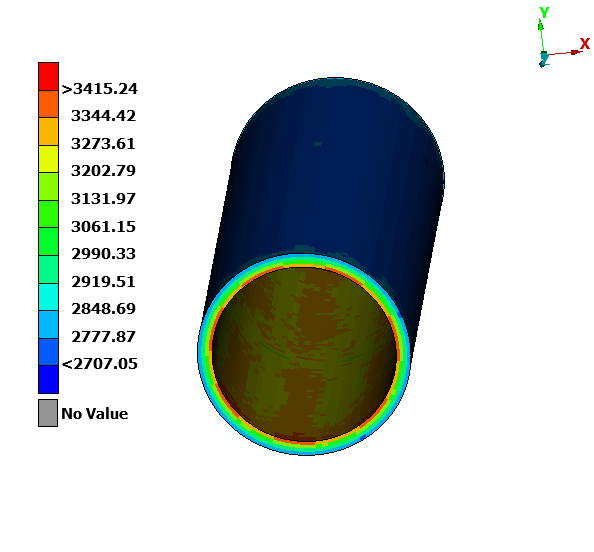The height and width of the screenshot is (552, 594).
Task: Click the legend maximum value >3415.24
Action: [100, 89]
